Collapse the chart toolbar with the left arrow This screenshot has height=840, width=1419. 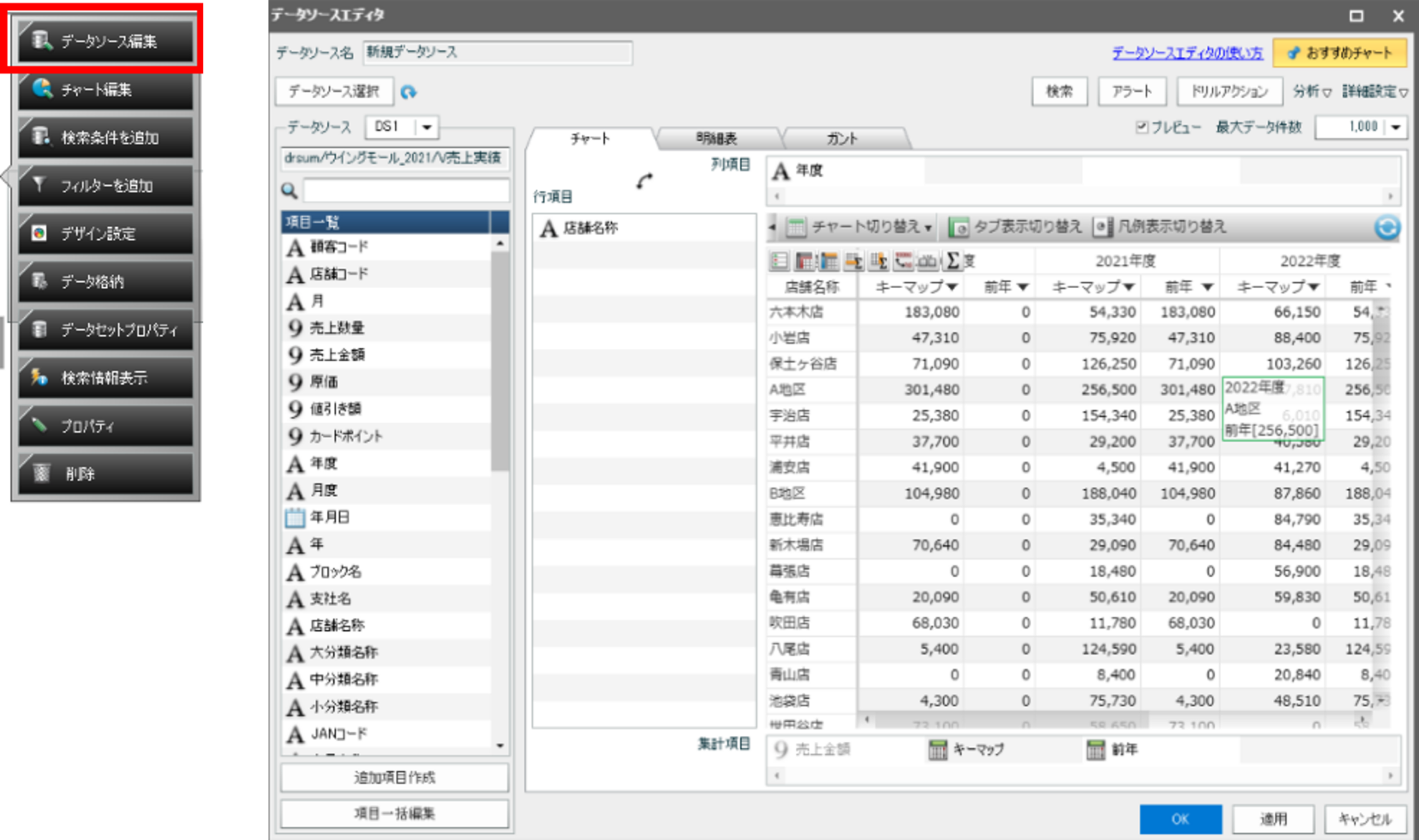click(773, 227)
